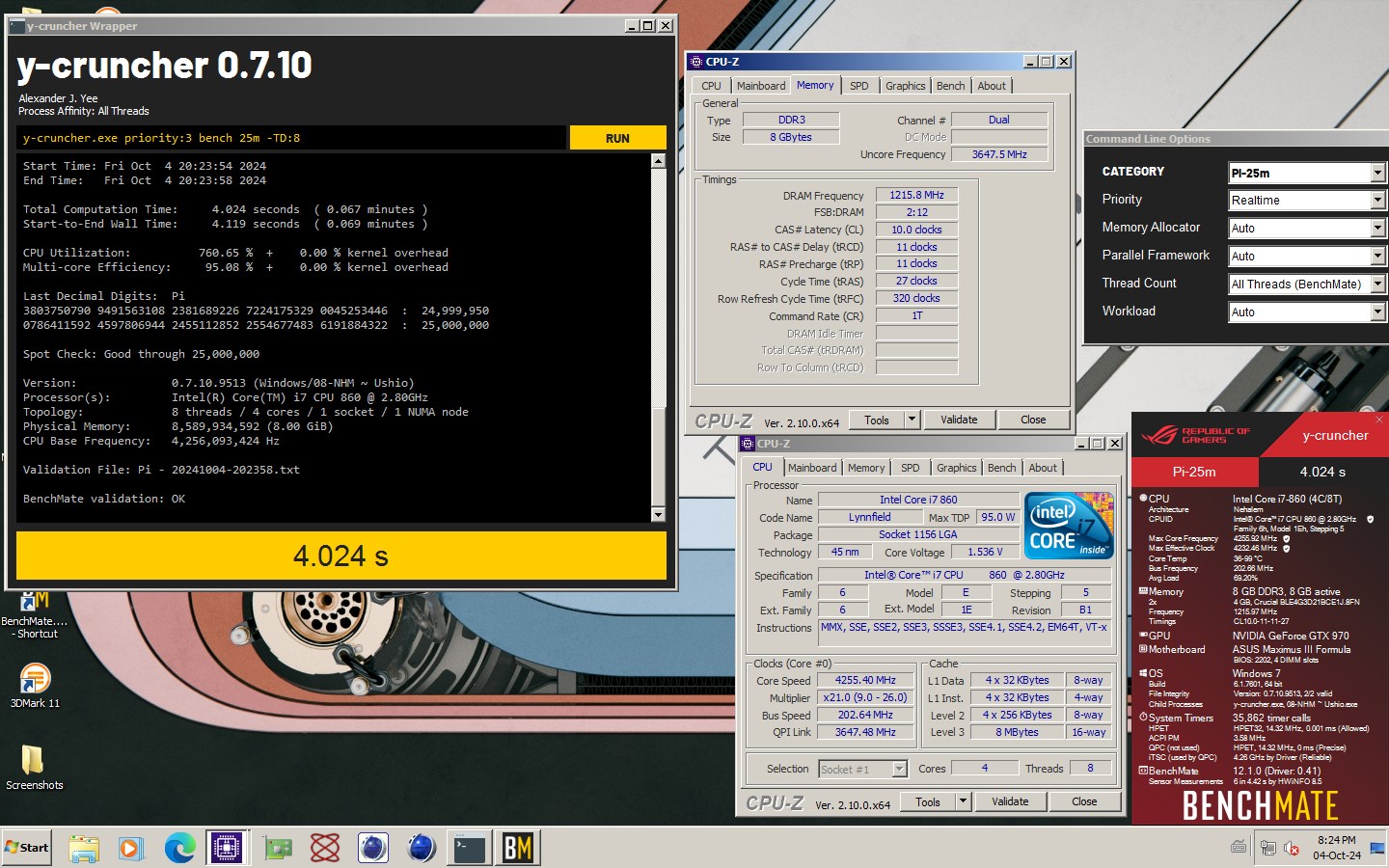The height and width of the screenshot is (868, 1389).
Task: Select the Pi-25m tab in BenchMate panel
Action: point(1194,472)
